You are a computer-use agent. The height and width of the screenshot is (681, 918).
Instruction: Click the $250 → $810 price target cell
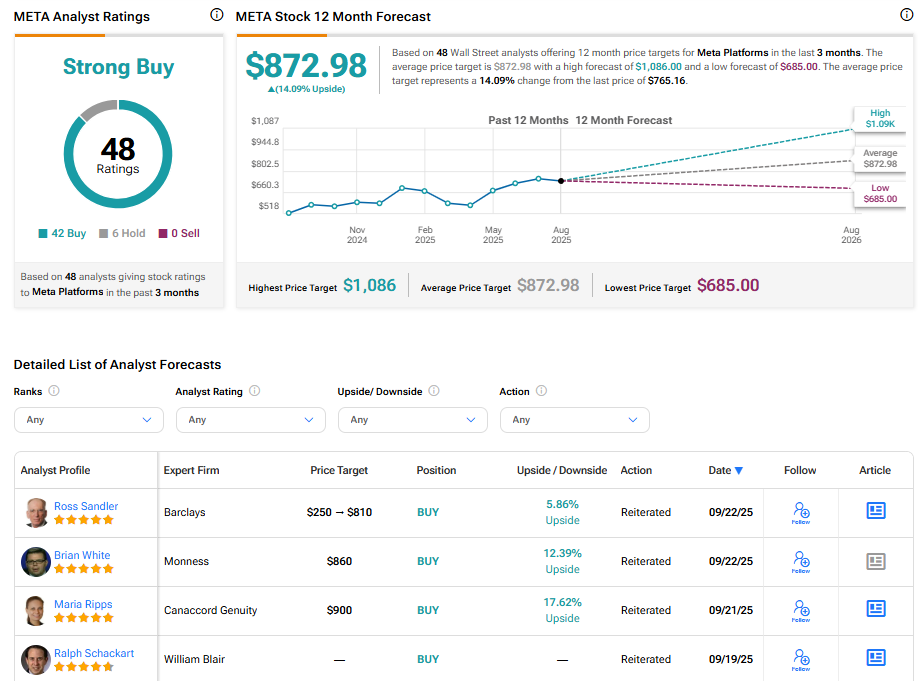pyautogui.click(x=339, y=512)
